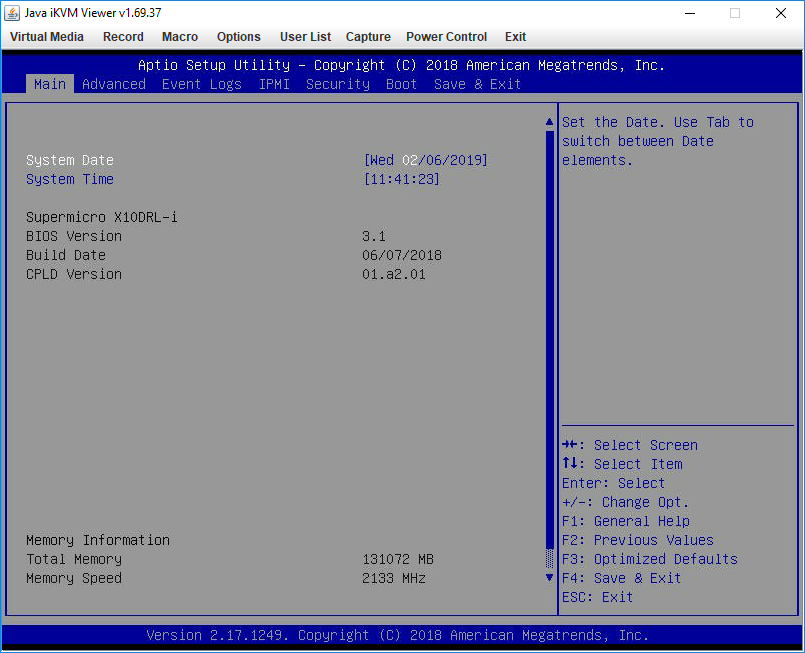Click the scroll up arrow in BIOS panel

(x=549, y=122)
